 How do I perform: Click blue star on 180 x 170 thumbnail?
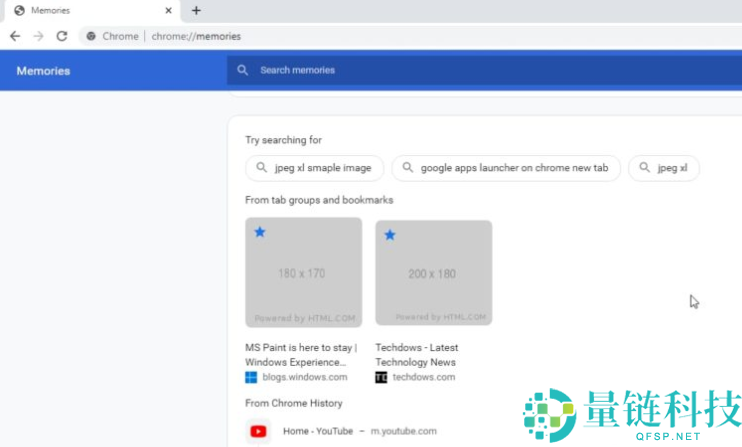click(260, 232)
